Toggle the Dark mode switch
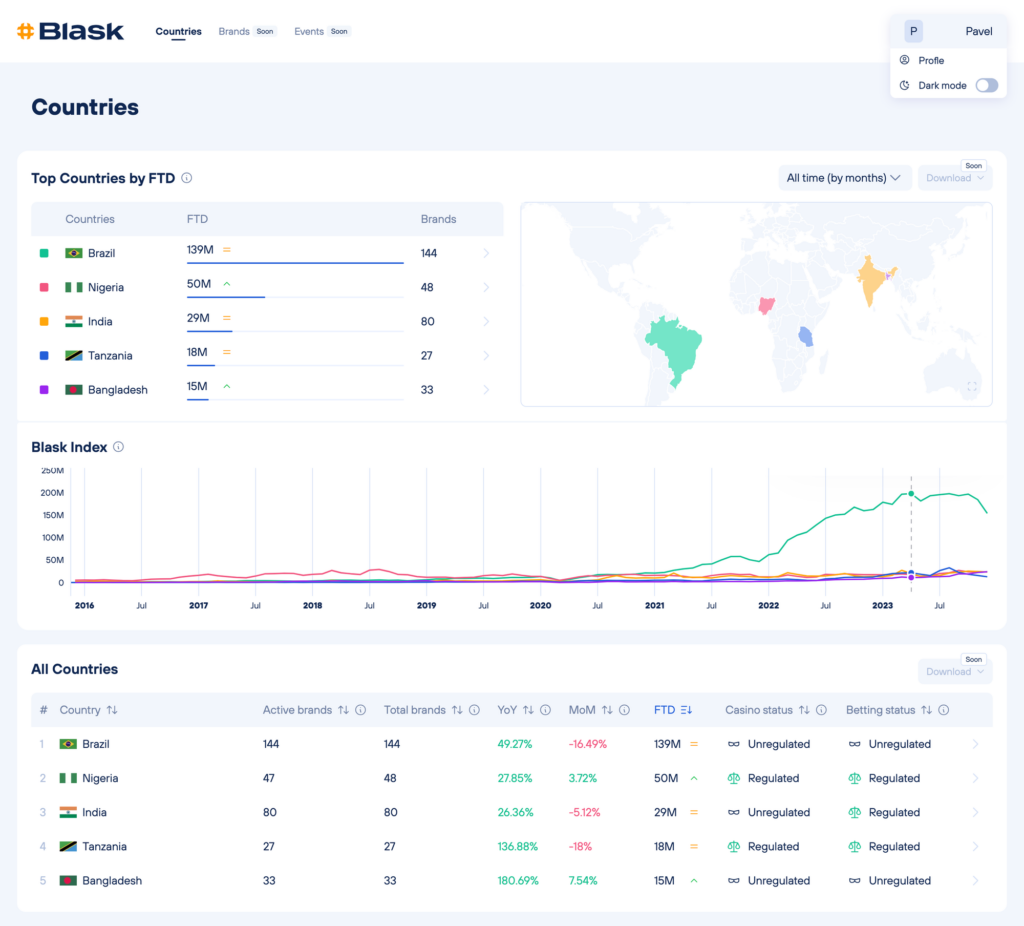The height and width of the screenshot is (926, 1024). pos(986,86)
